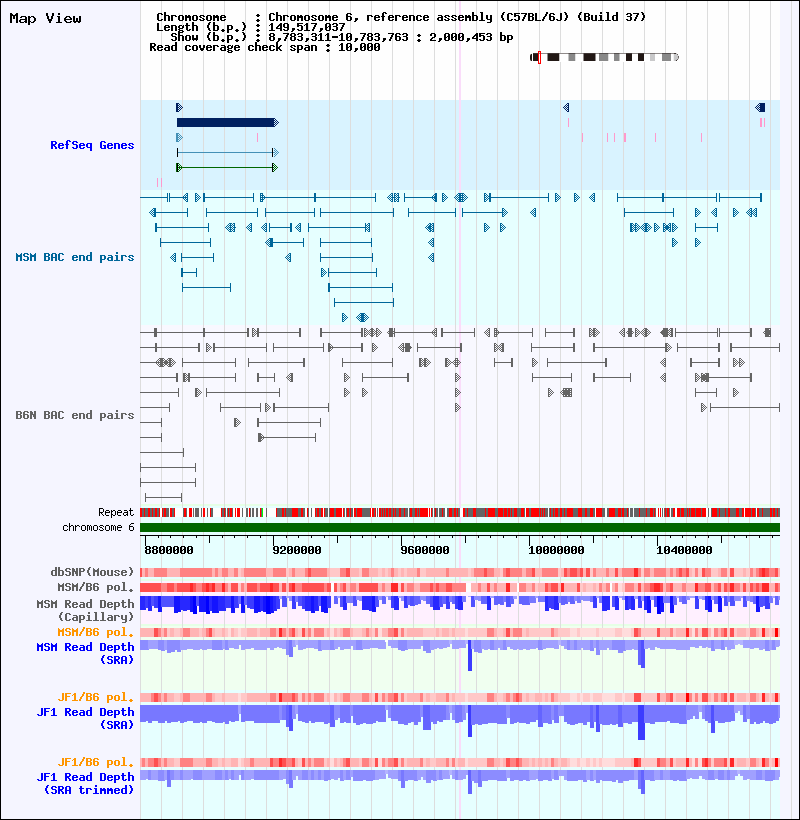Click the first RefSeq gene arrow at top left
800x820 pixels.
(x=179, y=108)
